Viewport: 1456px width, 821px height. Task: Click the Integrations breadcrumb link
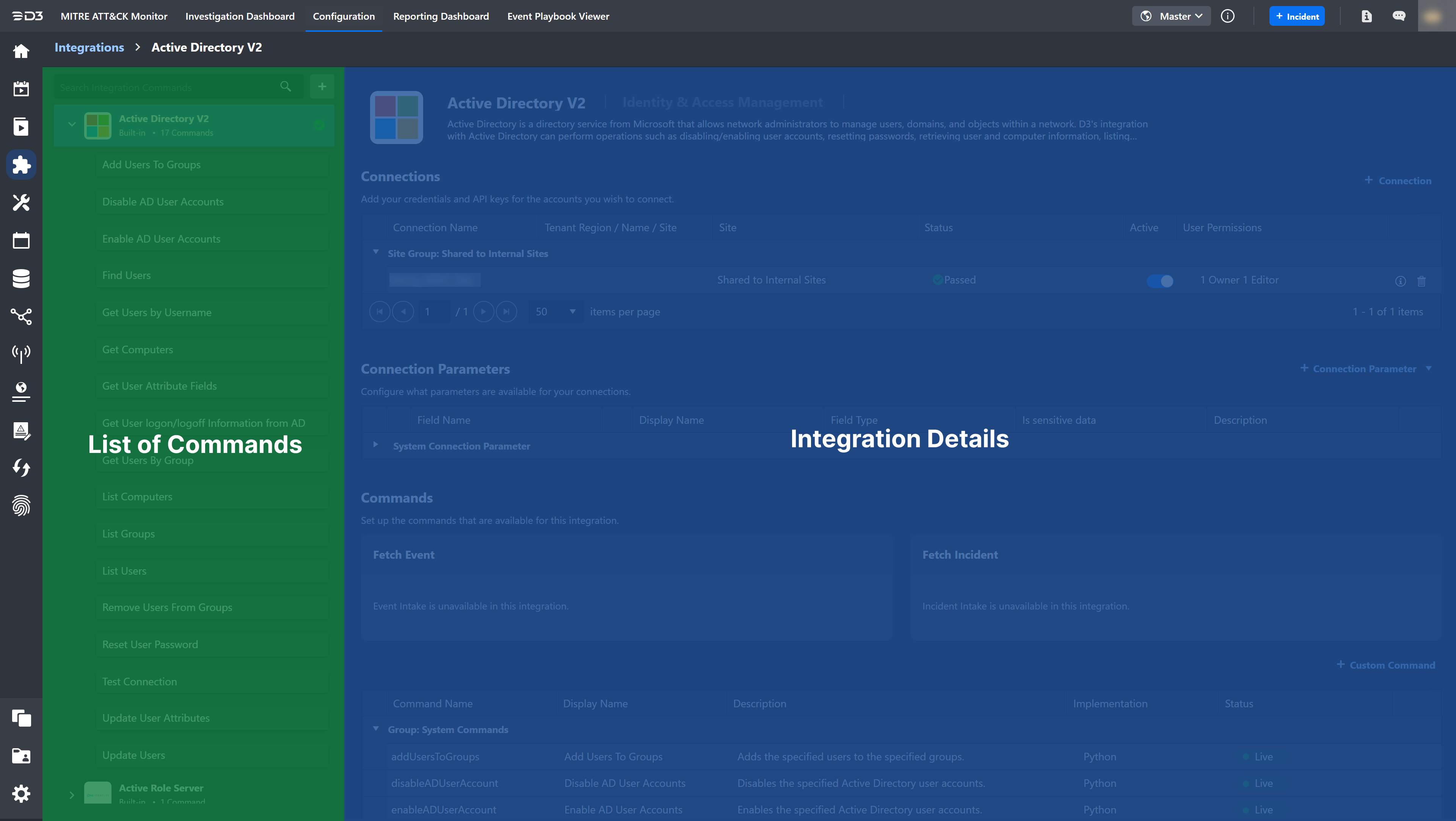pyautogui.click(x=89, y=47)
